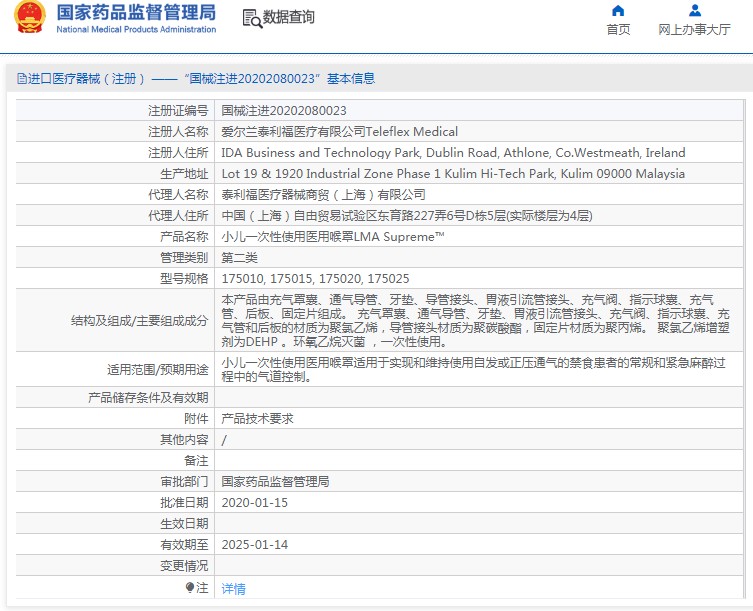Click National Medical Products Administration subtitle
This screenshot has height=611, width=753.
tap(136, 29)
